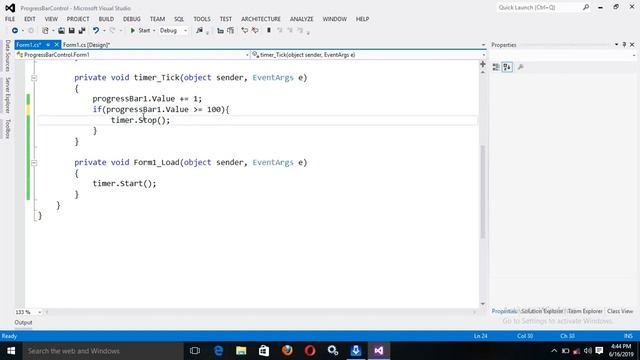Image resolution: width=640 pixels, height=360 pixels.
Task: Switch to the Team Explorer tab
Action: click(x=585, y=311)
